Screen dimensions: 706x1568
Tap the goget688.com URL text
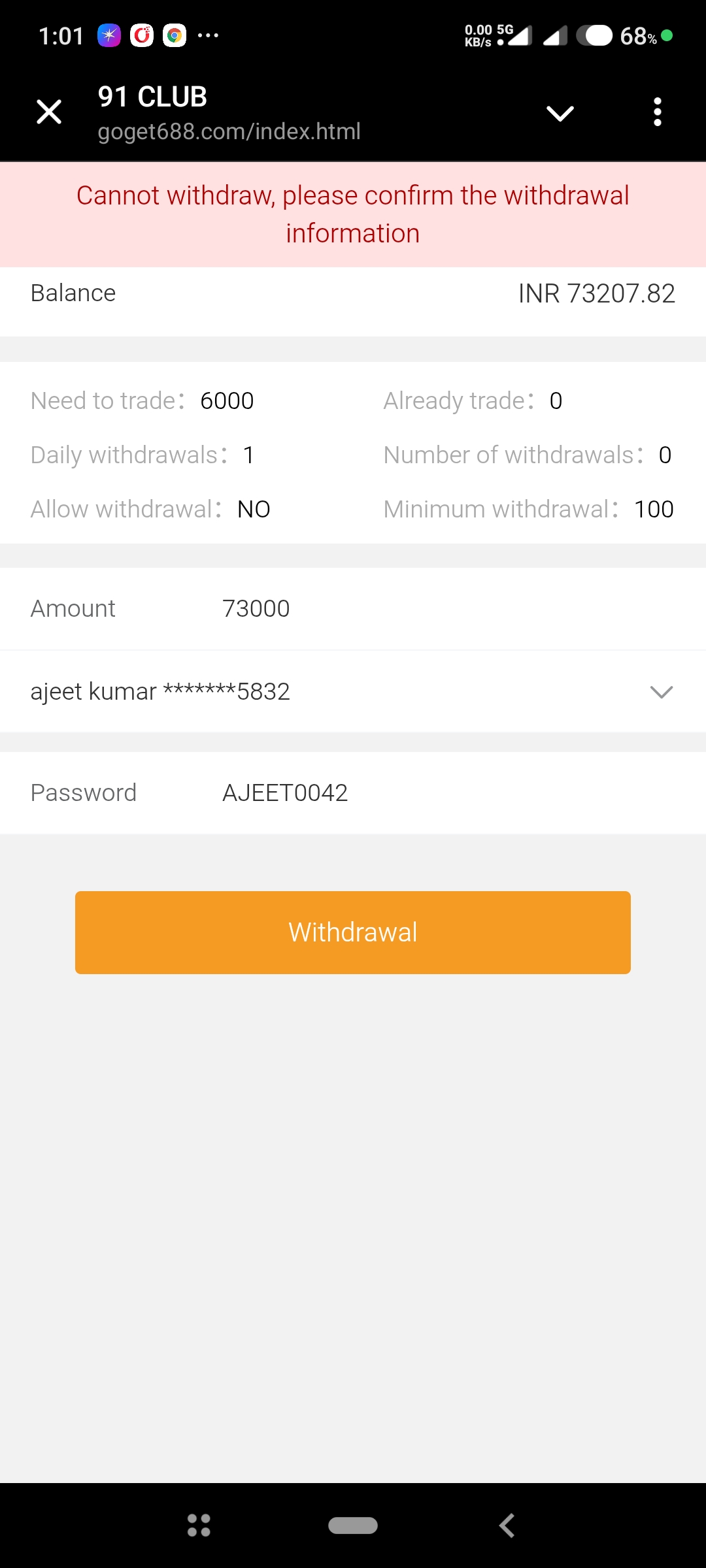(229, 131)
